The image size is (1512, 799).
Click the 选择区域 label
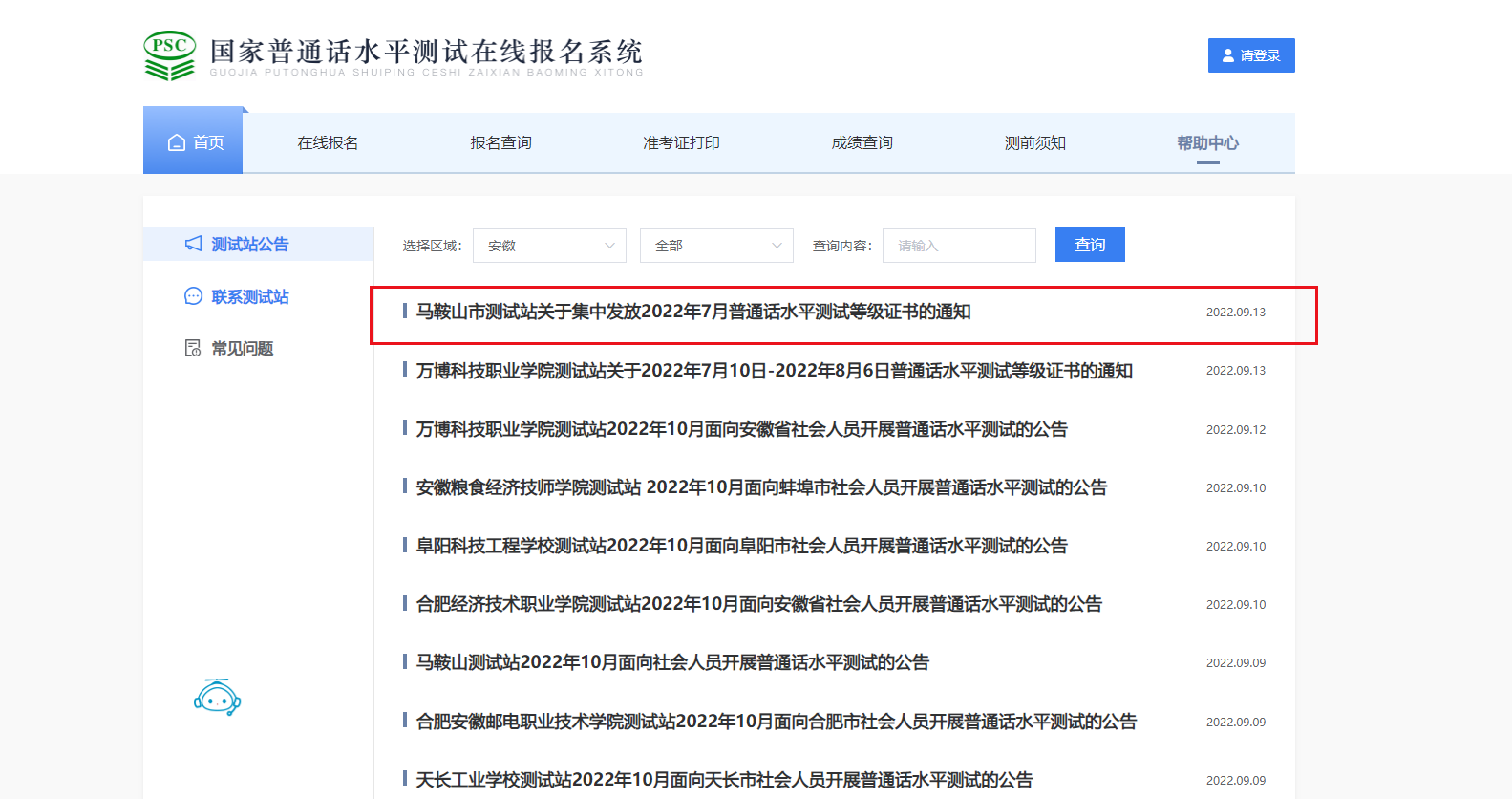pos(432,246)
